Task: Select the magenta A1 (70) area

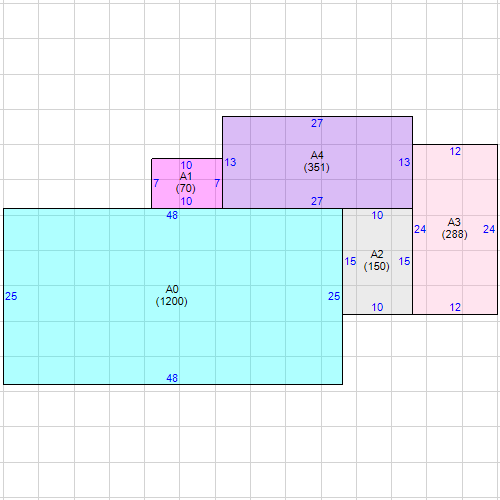Action: (x=187, y=183)
